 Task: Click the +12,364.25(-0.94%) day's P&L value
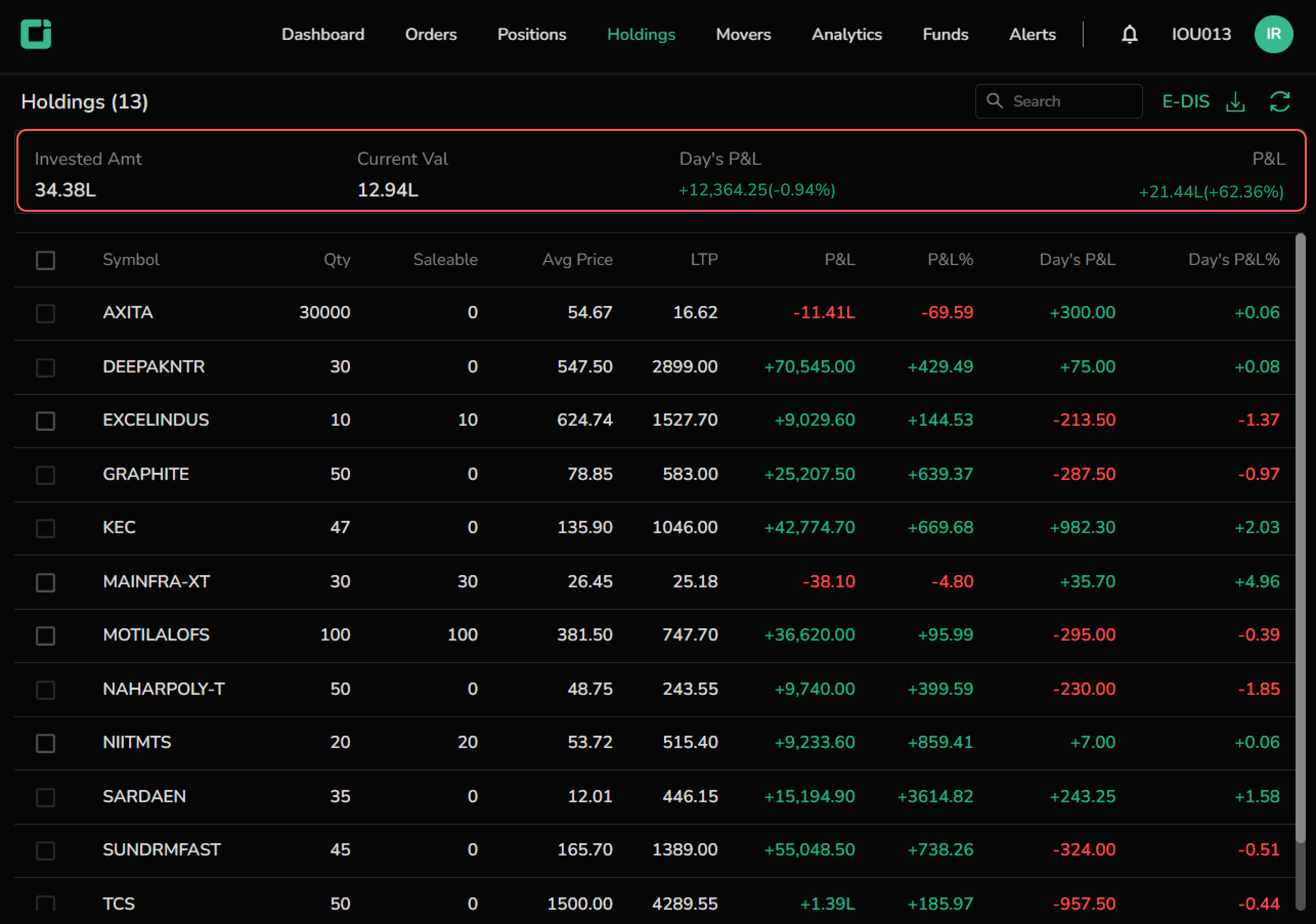tap(757, 190)
